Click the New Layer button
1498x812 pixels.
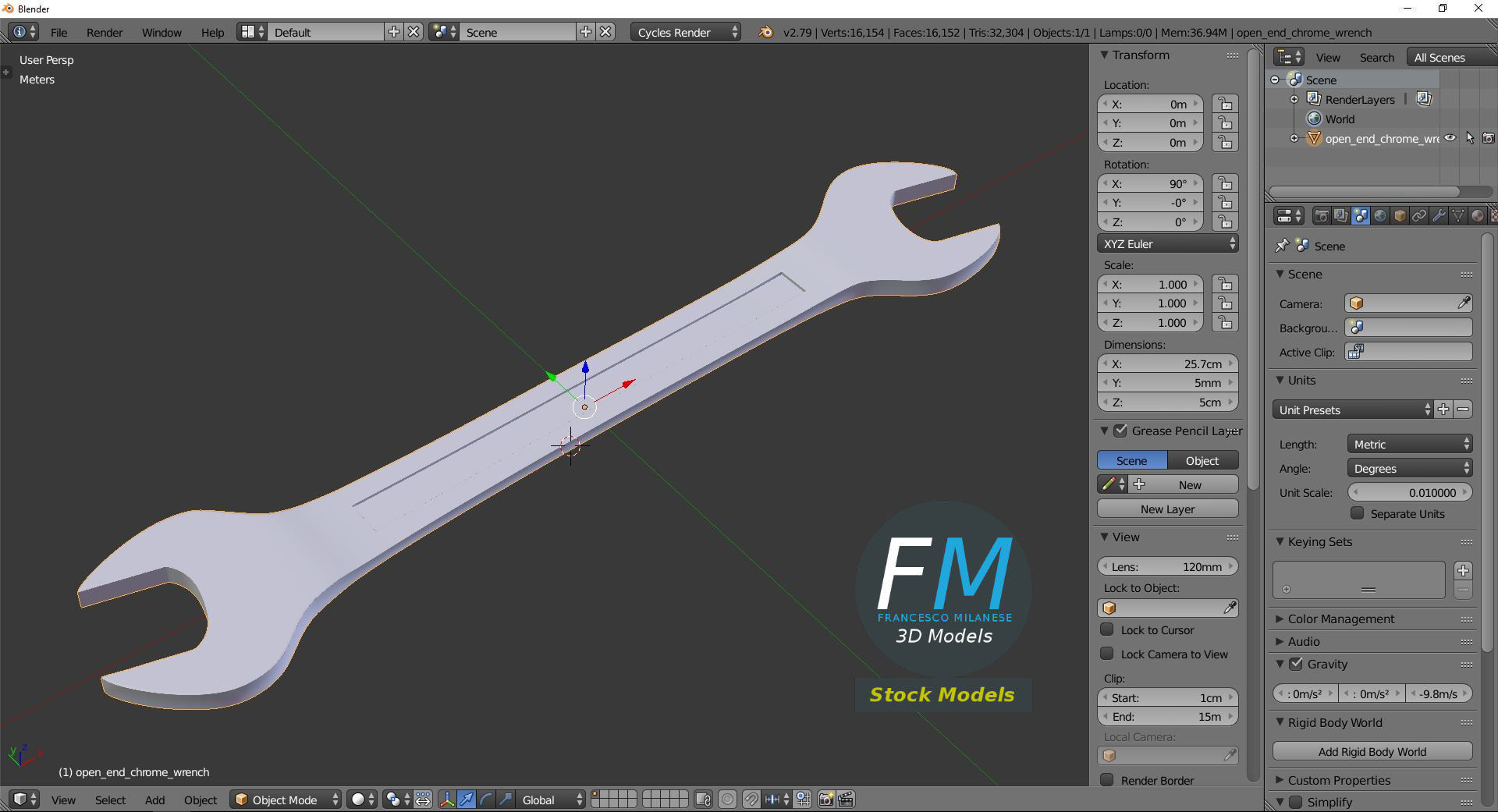[1168, 509]
